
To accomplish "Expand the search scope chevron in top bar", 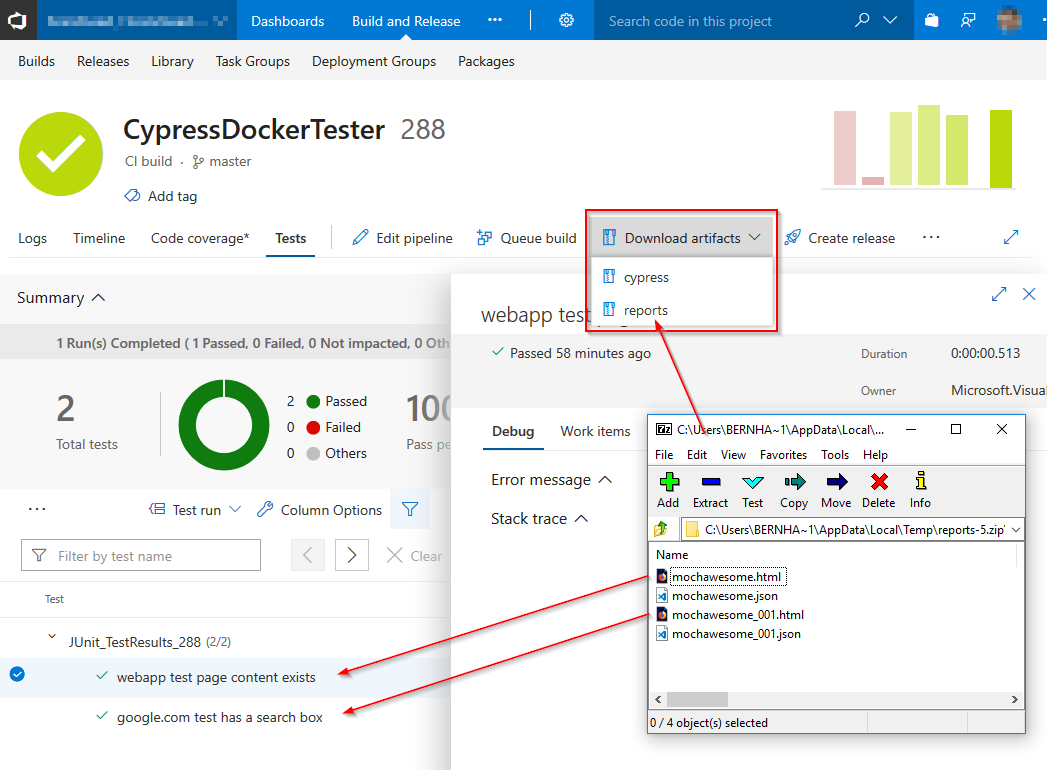I will click(x=890, y=20).
